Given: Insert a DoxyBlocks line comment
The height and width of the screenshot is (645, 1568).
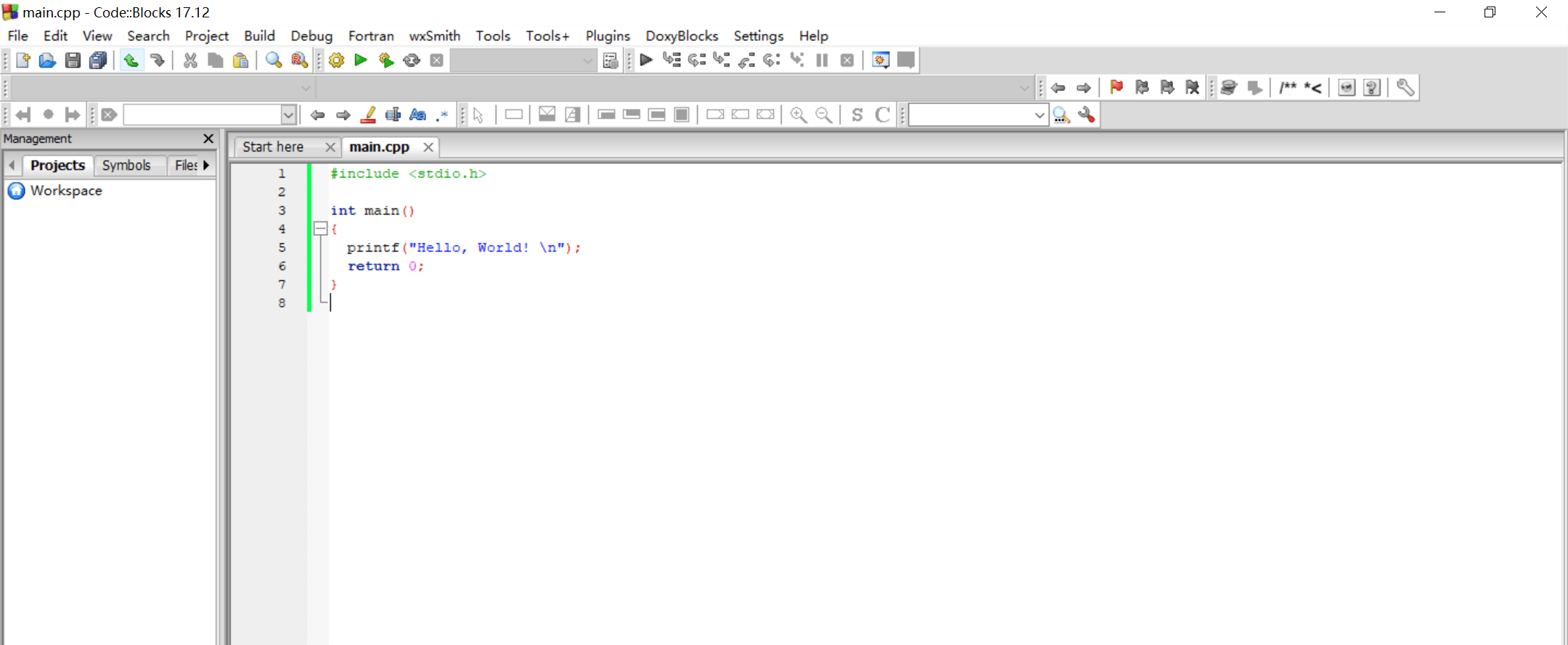Looking at the screenshot, I should coord(1312,87).
